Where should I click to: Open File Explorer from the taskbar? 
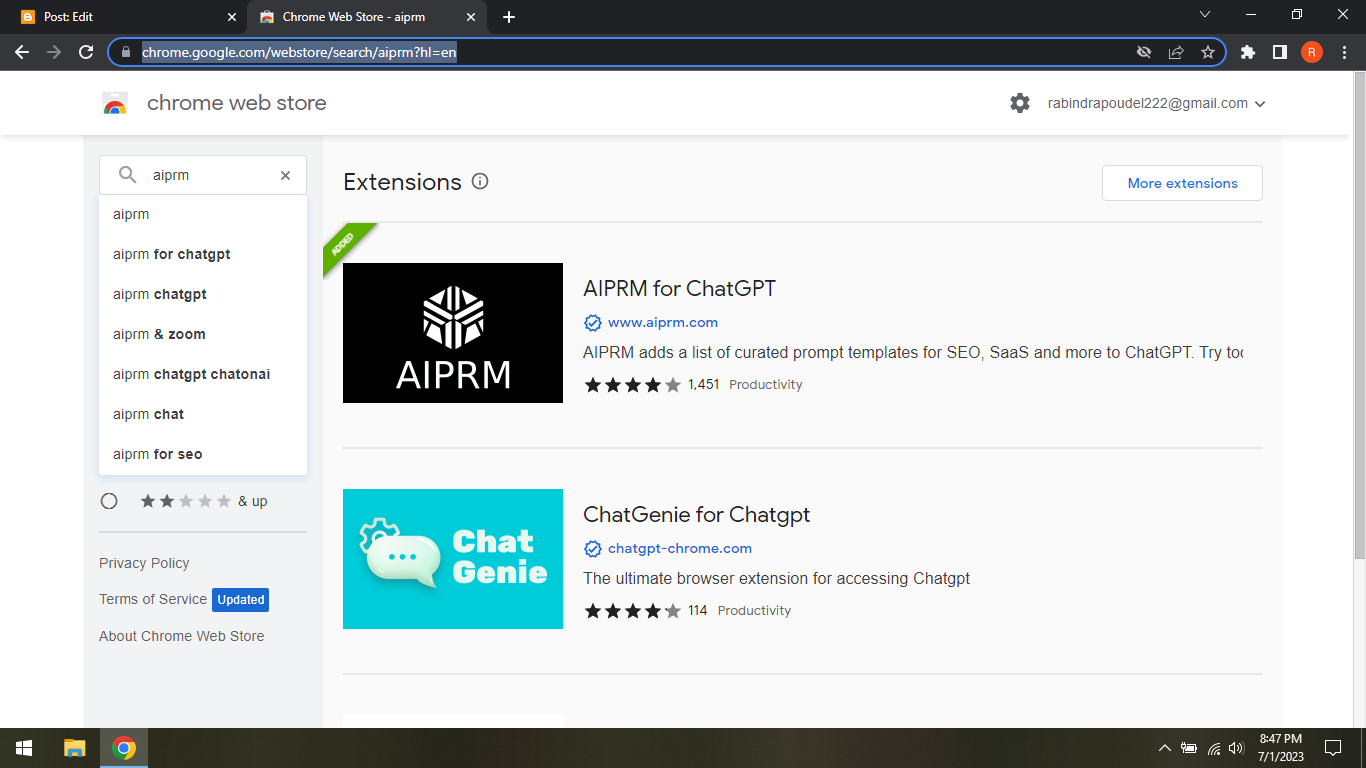pyautogui.click(x=75, y=748)
